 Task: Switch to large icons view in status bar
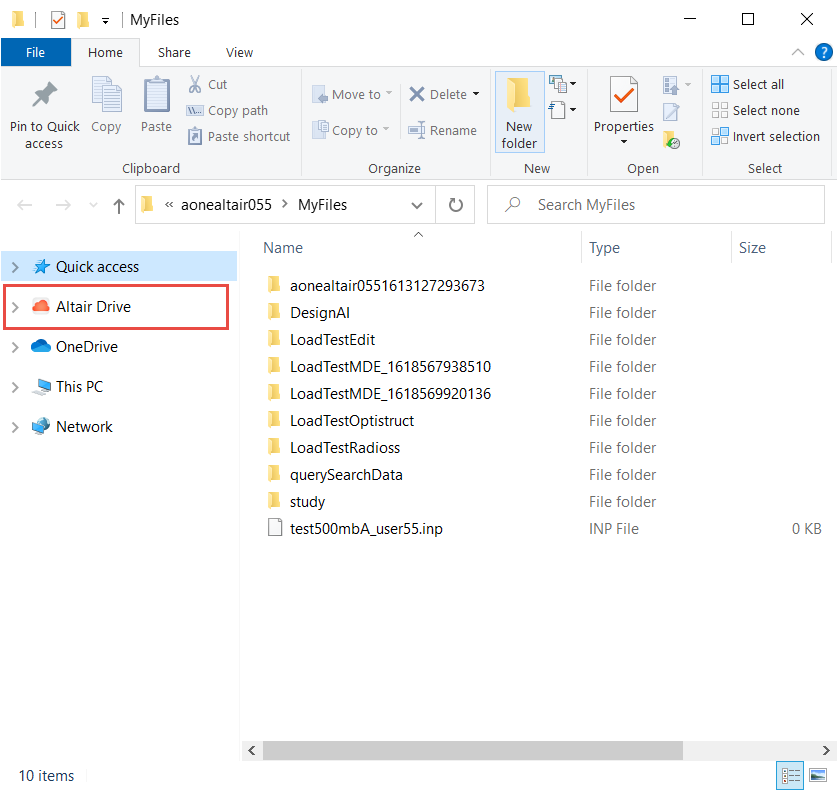[817, 775]
